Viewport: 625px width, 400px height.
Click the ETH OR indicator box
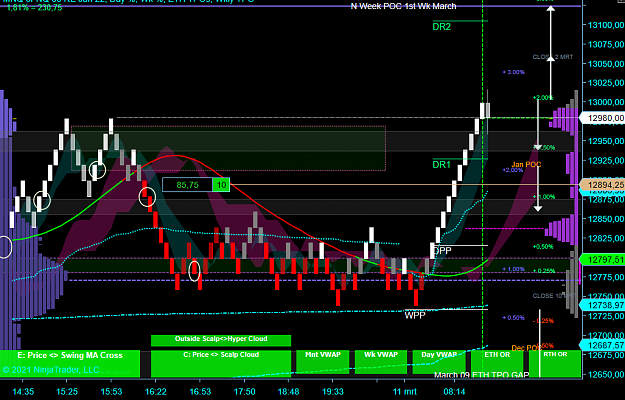(497, 364)
